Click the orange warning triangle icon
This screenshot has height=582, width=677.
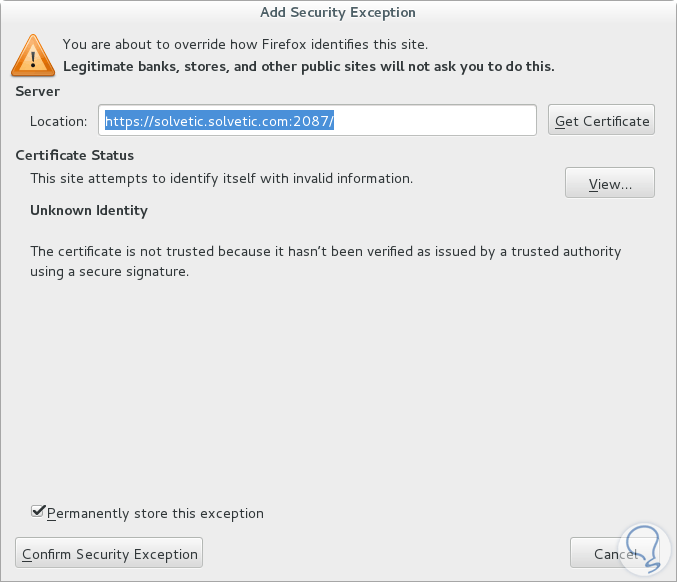point(33,56)
